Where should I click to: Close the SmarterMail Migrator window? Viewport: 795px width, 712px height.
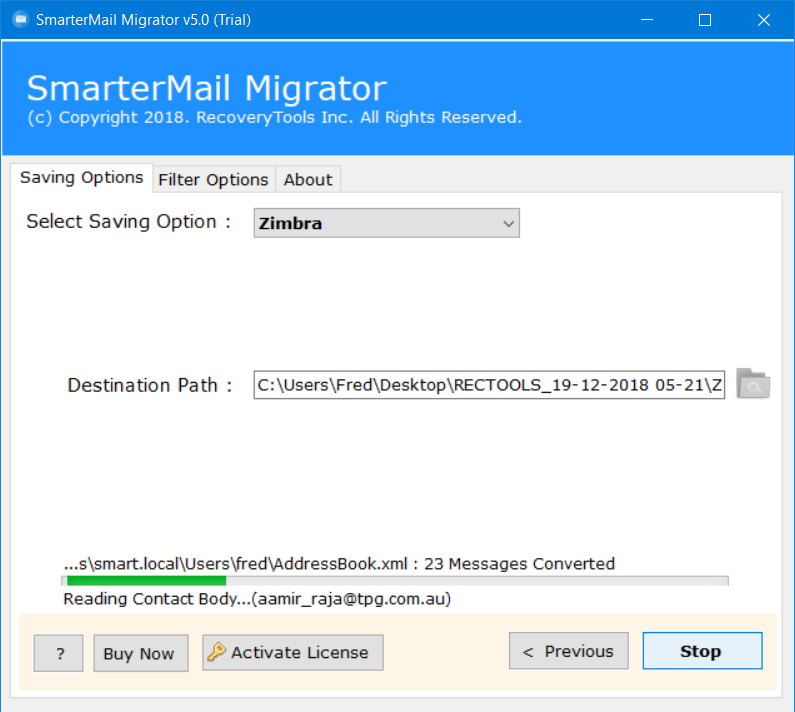point(764,20)
